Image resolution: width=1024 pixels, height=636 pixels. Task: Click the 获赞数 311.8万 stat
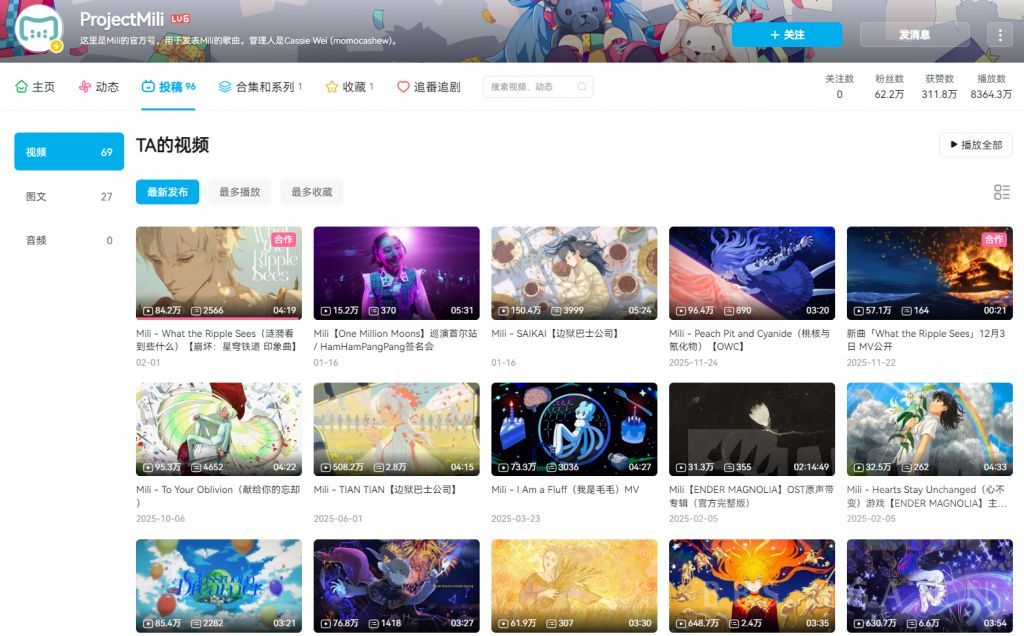coord(939,86)
